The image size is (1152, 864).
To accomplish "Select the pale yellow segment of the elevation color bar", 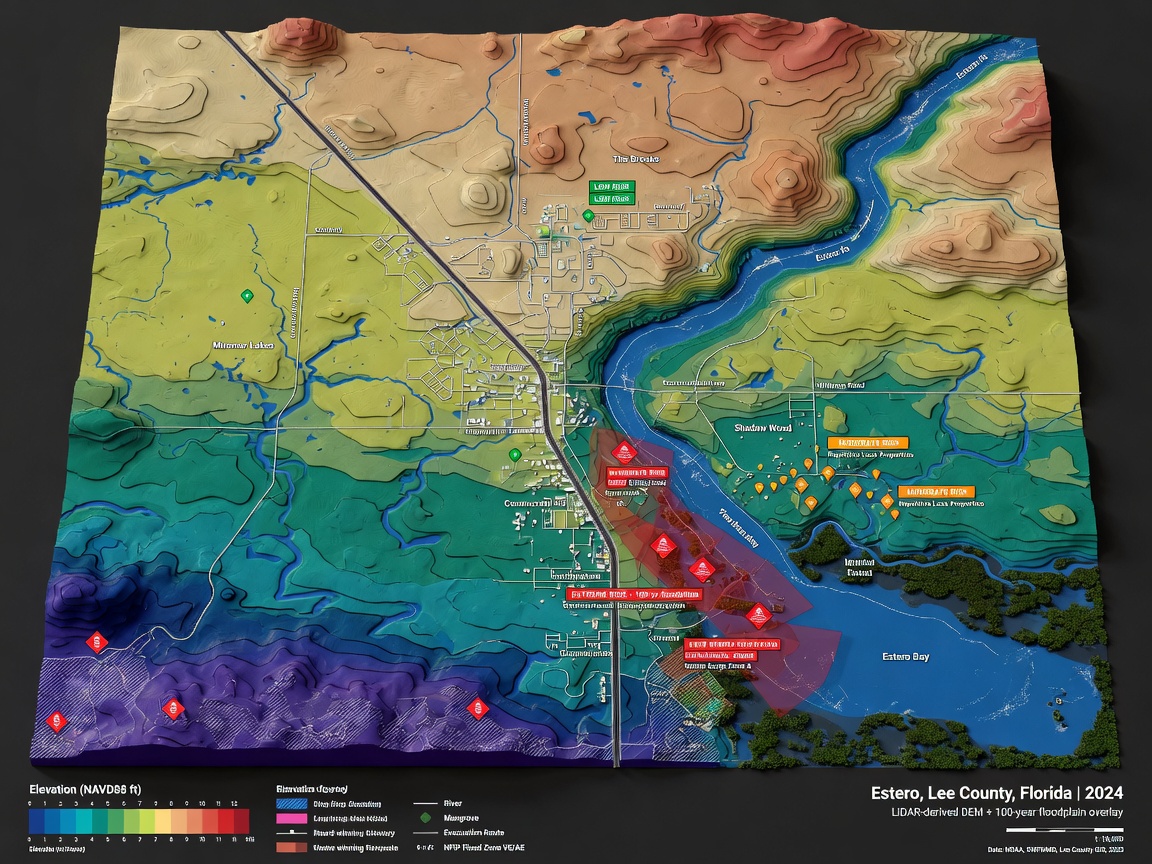I will (x=162, y=821).
